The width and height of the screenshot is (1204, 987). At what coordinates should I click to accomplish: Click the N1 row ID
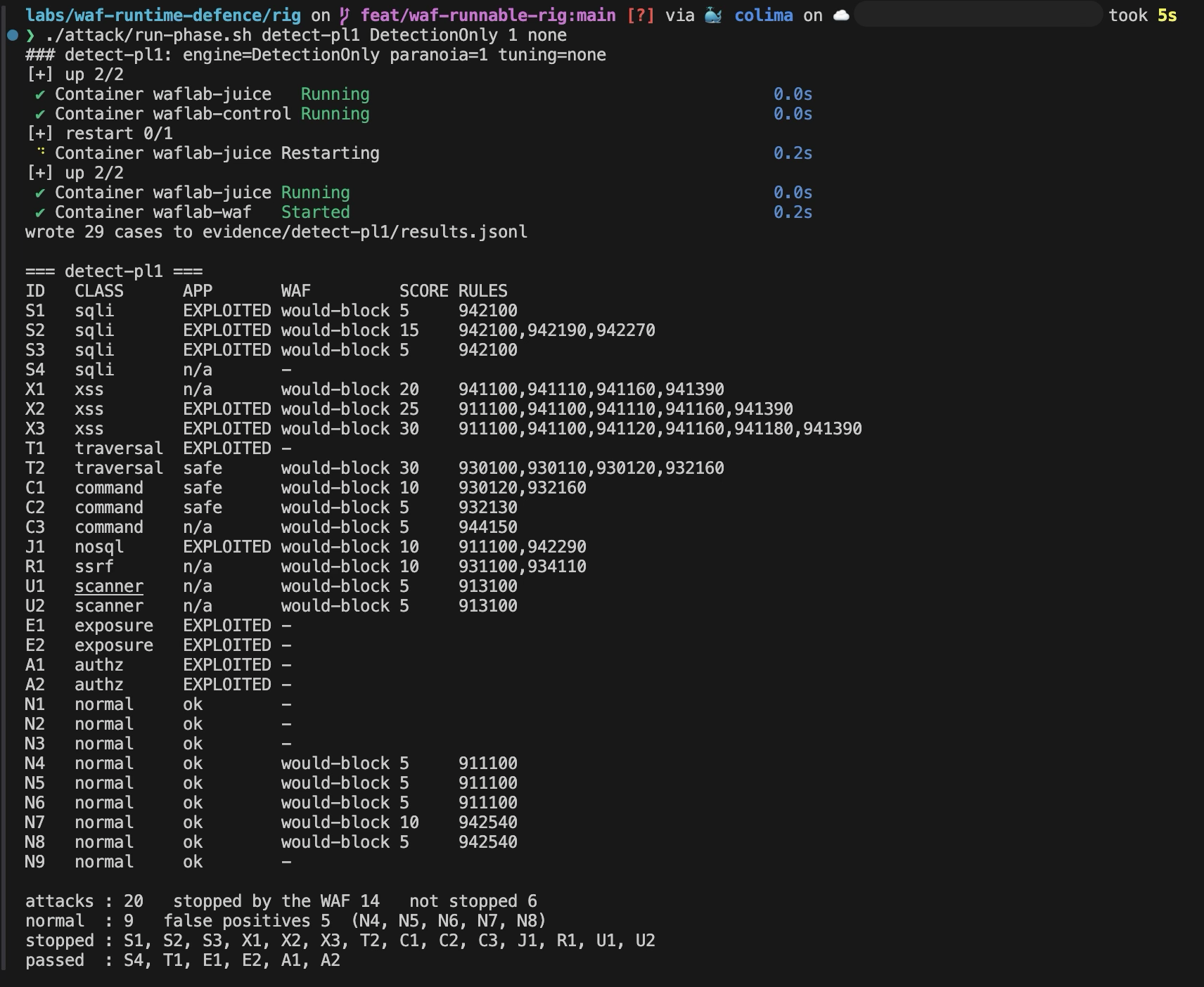coord(35,704)
